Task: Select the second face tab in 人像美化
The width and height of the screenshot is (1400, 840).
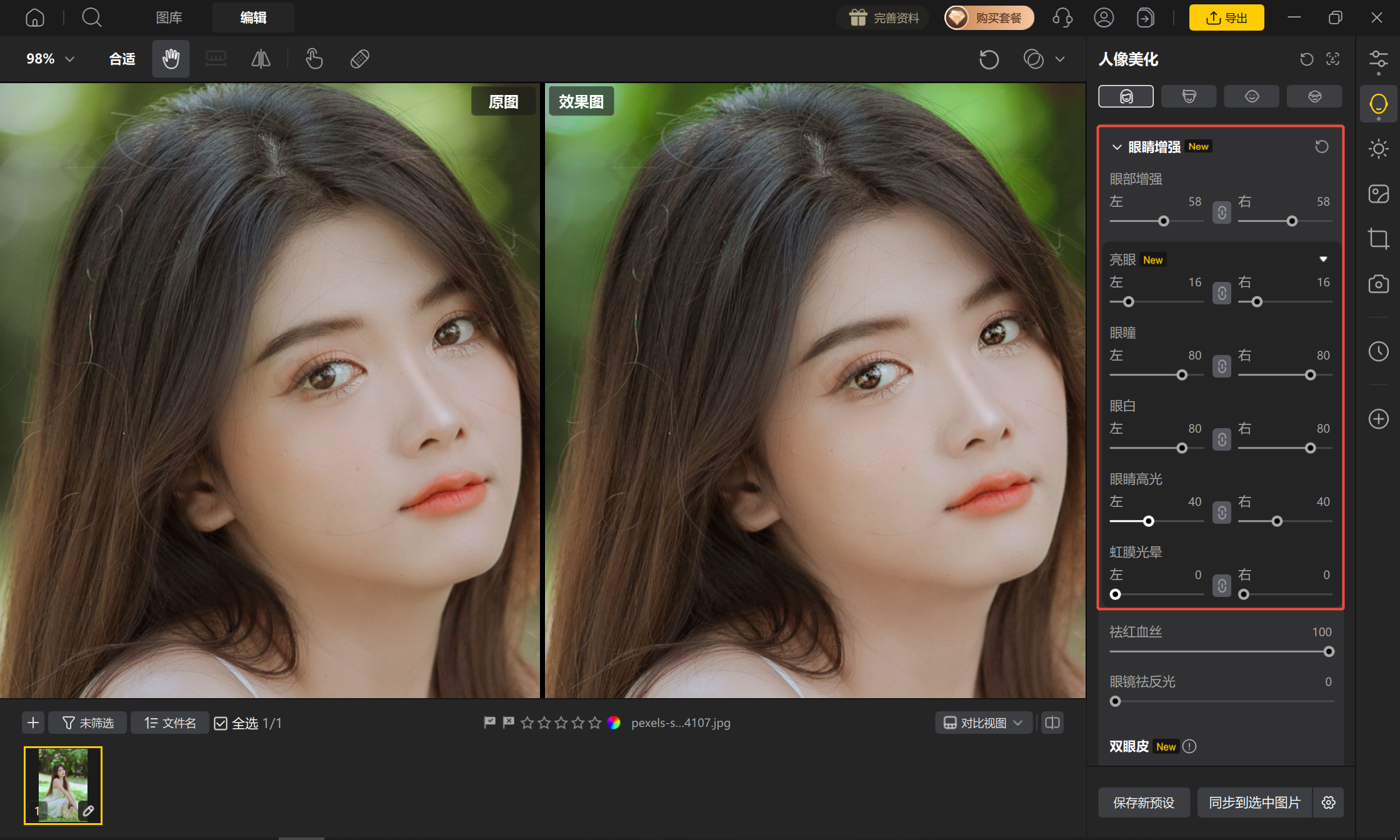Action: [x=1189, y=96]
